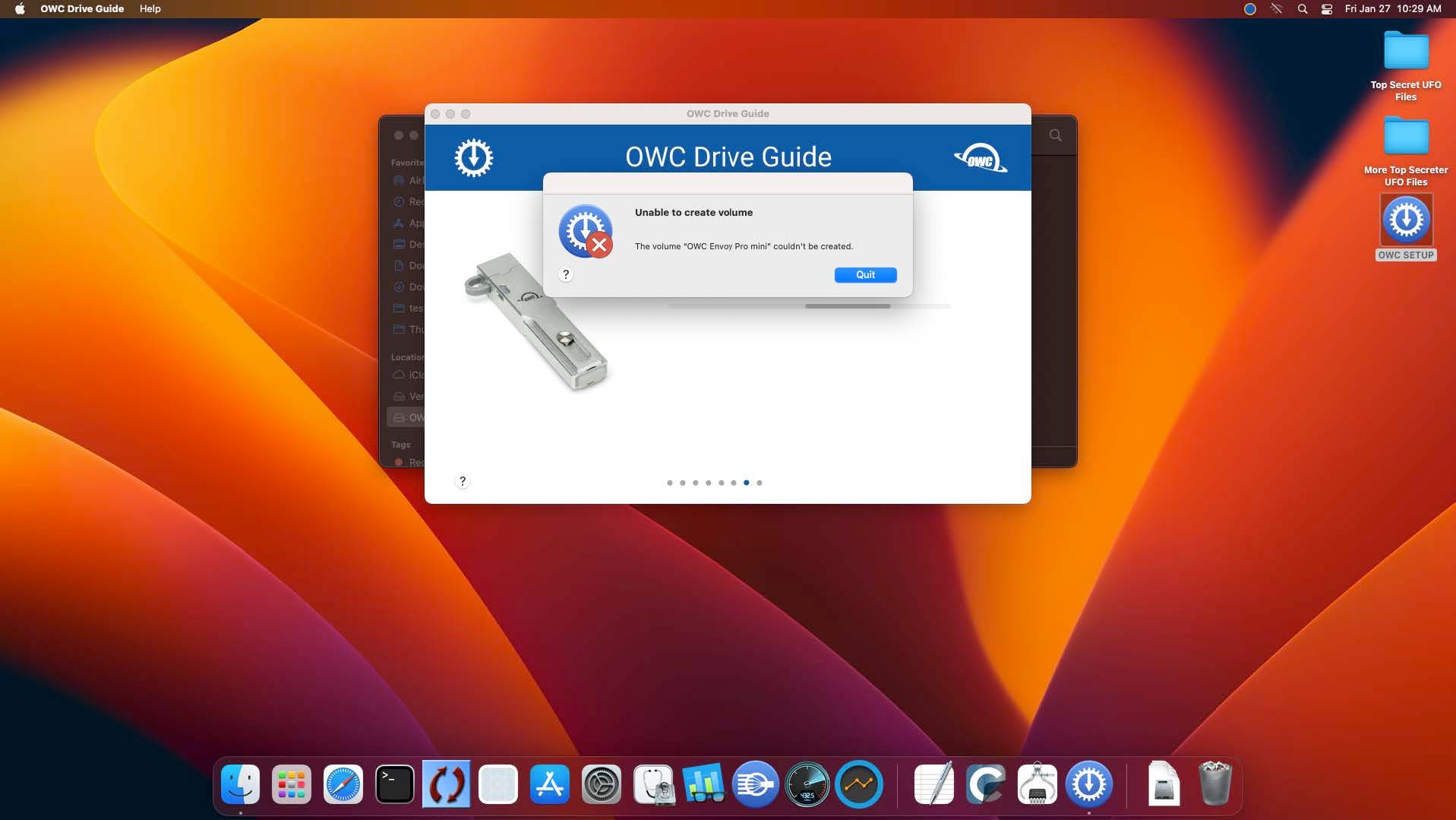
Task: Click the gear download icon in the header
Action: [474, 158]
